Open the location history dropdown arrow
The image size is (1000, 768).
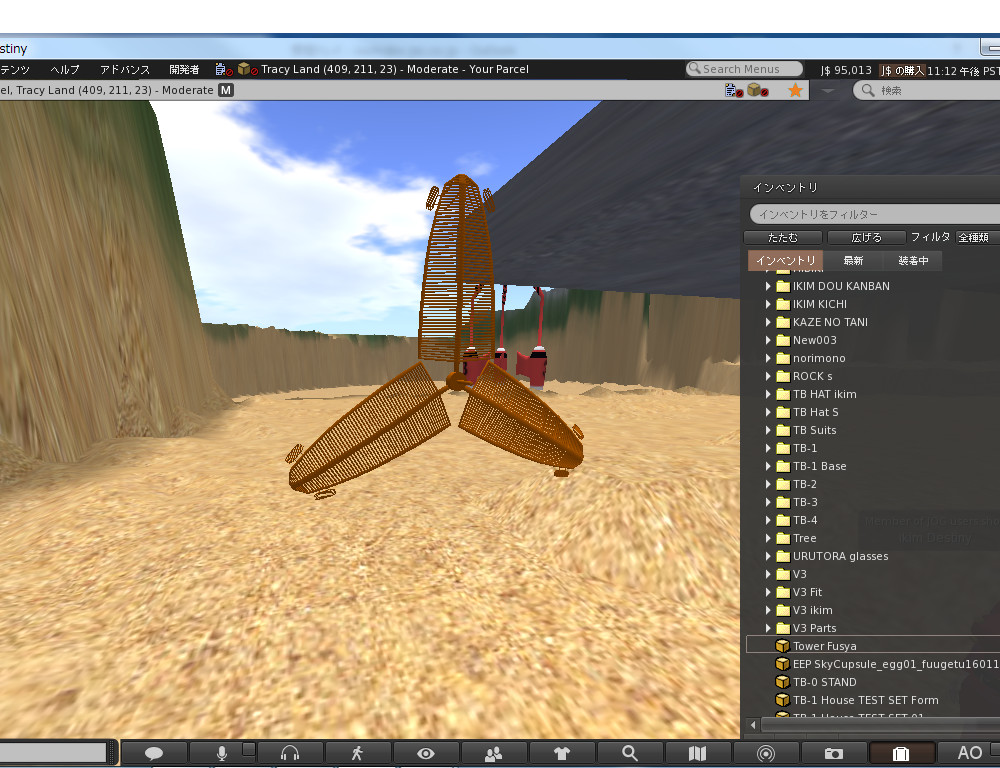[x=827, y=91]
